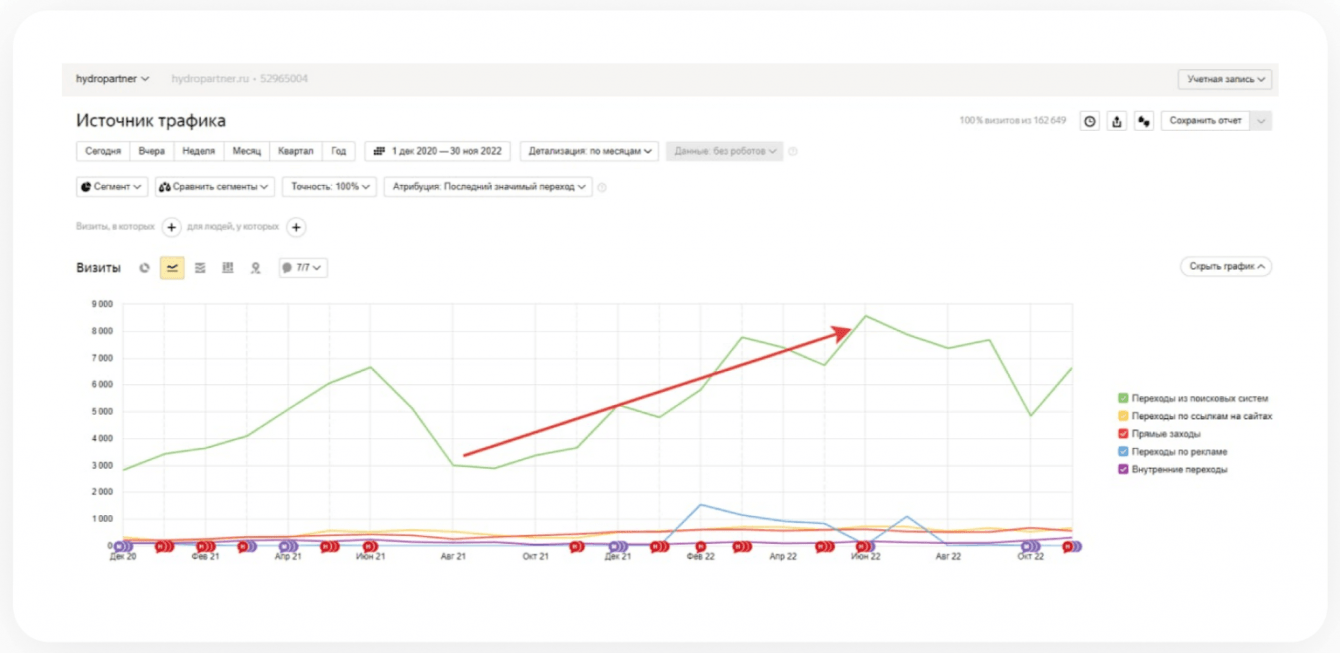The height and width of the screenshot is (653, 1340).
Task: Add a visit condition with plus button
Action: pyautogui.click(x=172, y=227)
